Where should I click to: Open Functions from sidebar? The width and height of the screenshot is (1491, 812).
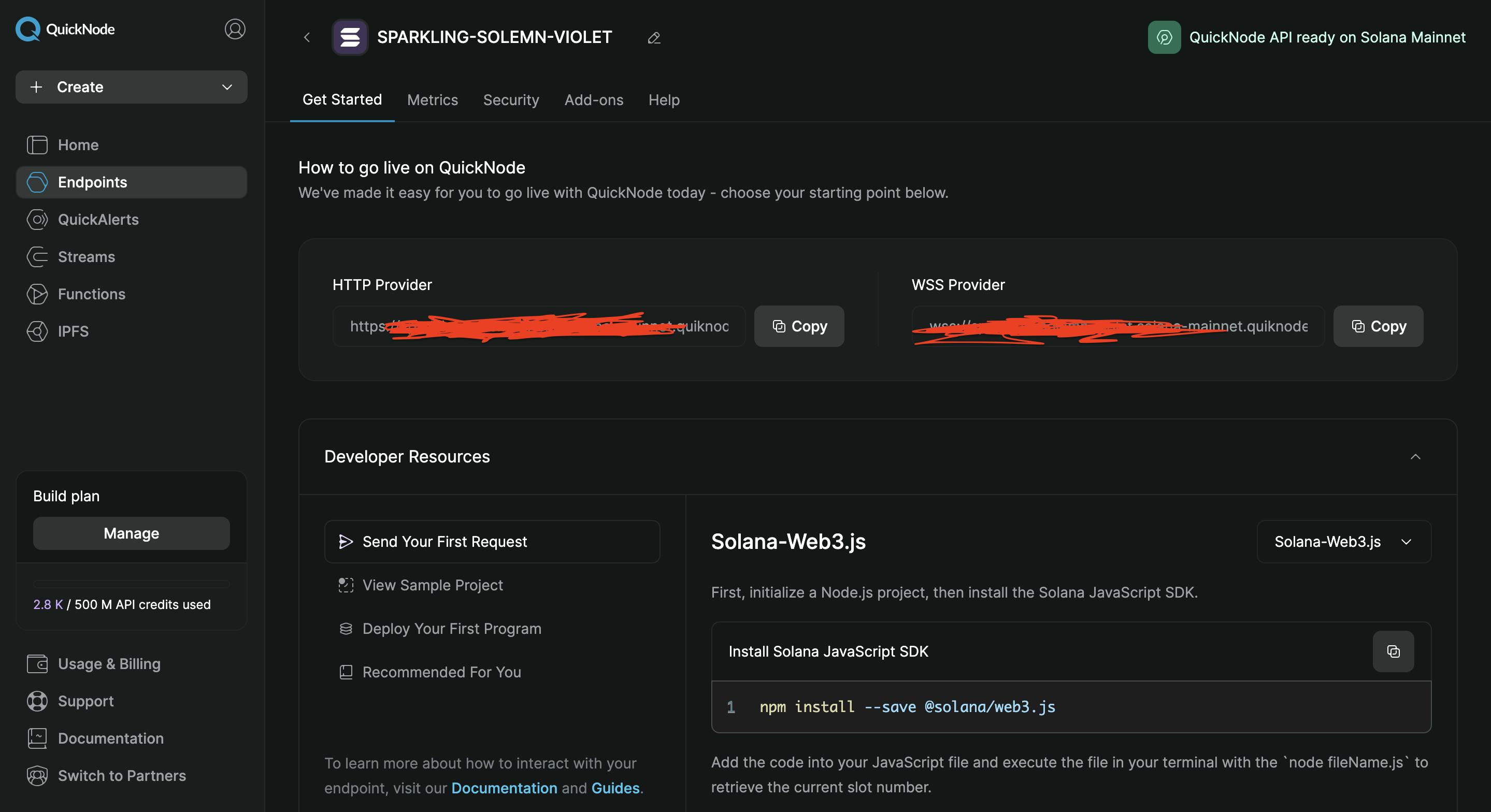point(132,294)
